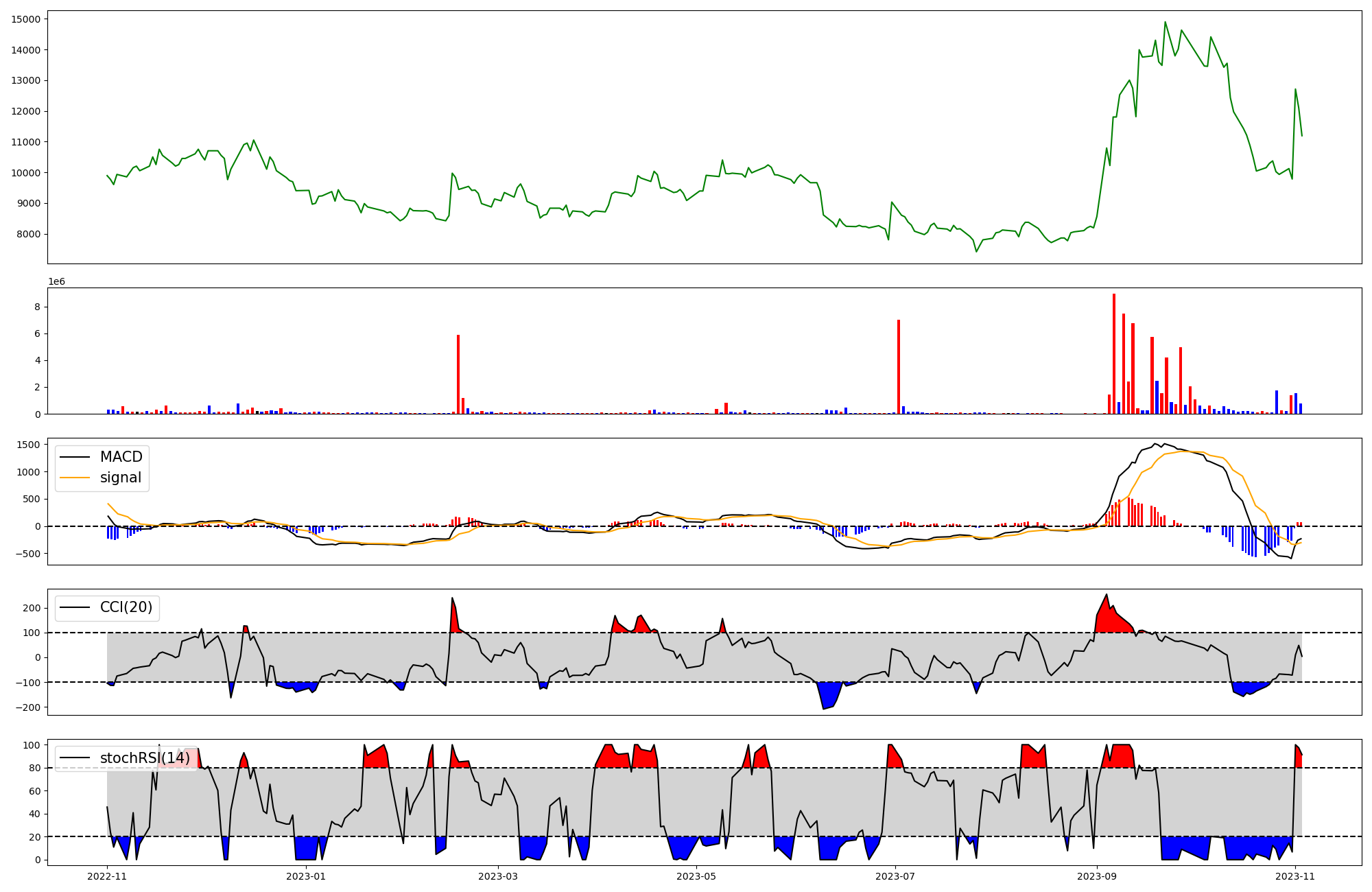Click the MACD legend entry
This screenshot has height=892, width=1372.
tap(121, 457)
